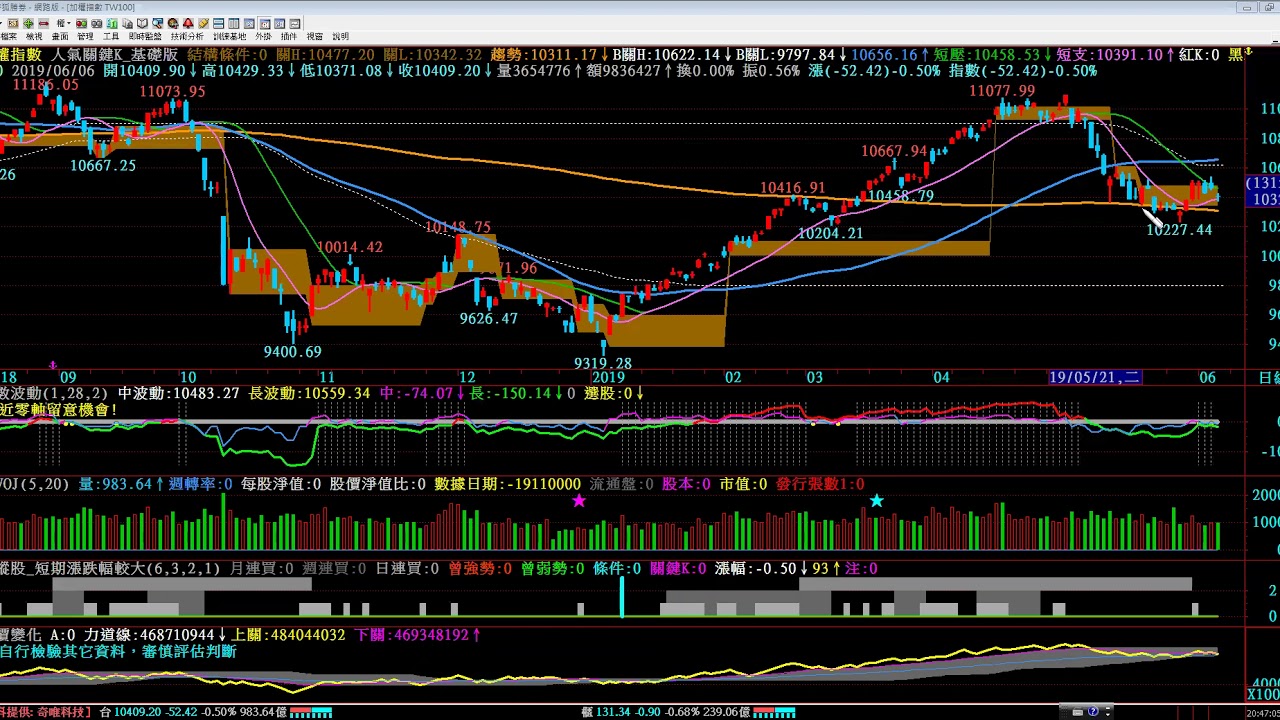Viewport: 1280px width, 720px height.
Task: Click the red minus zoom-out toolbar icon
Action: pos(44,23)
